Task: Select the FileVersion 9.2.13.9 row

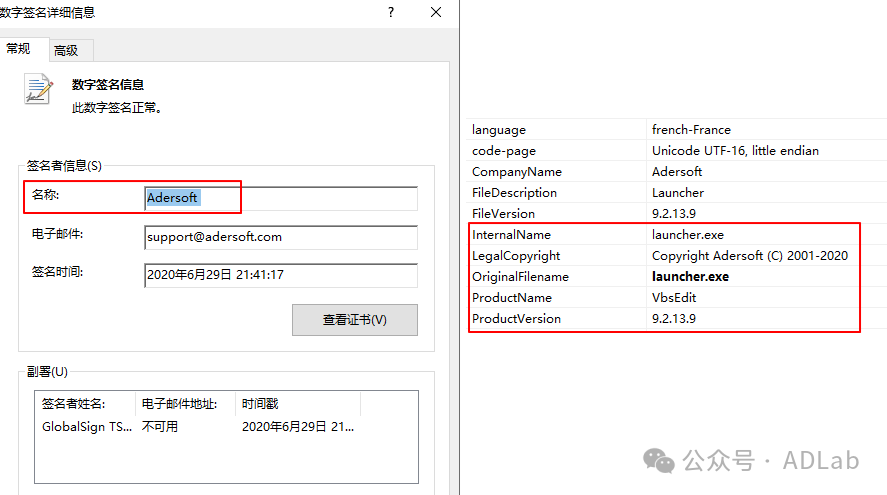Action: (x=664, y=214)
